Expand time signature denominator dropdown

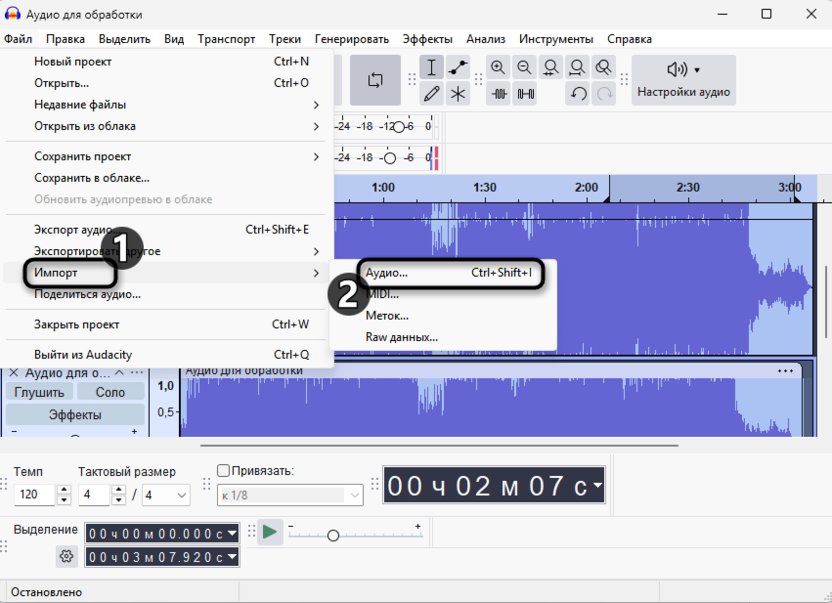(181, 495)
